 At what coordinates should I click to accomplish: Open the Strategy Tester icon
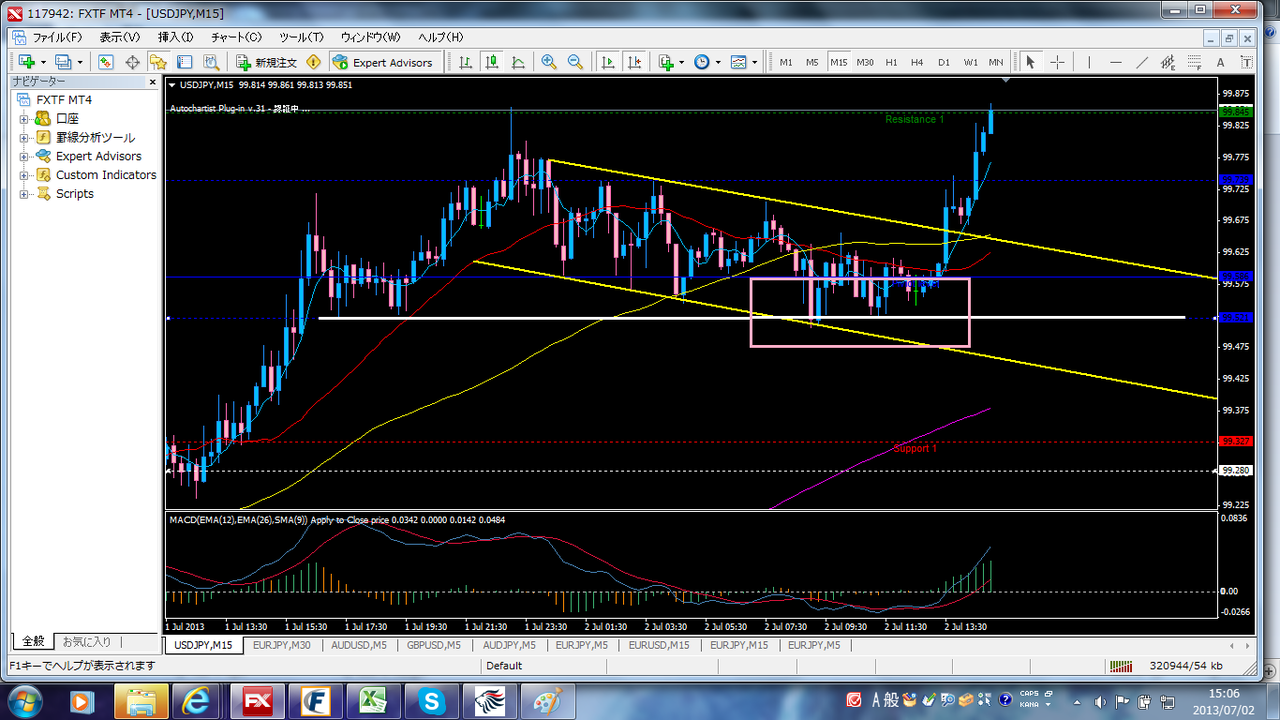click(210, 62)
